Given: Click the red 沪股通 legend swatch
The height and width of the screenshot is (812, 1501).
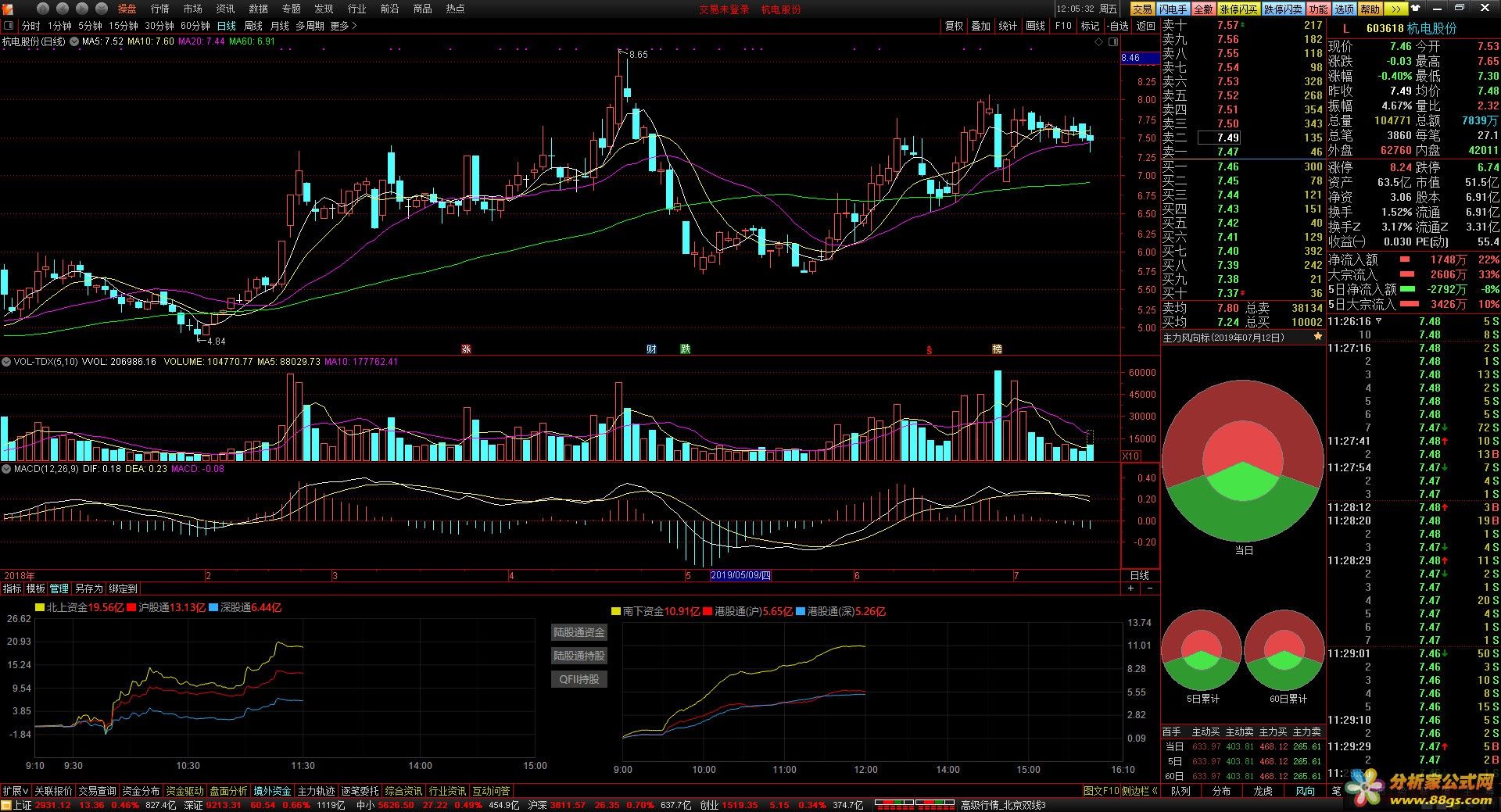Looking at the screenshot, I should (131, 607).
